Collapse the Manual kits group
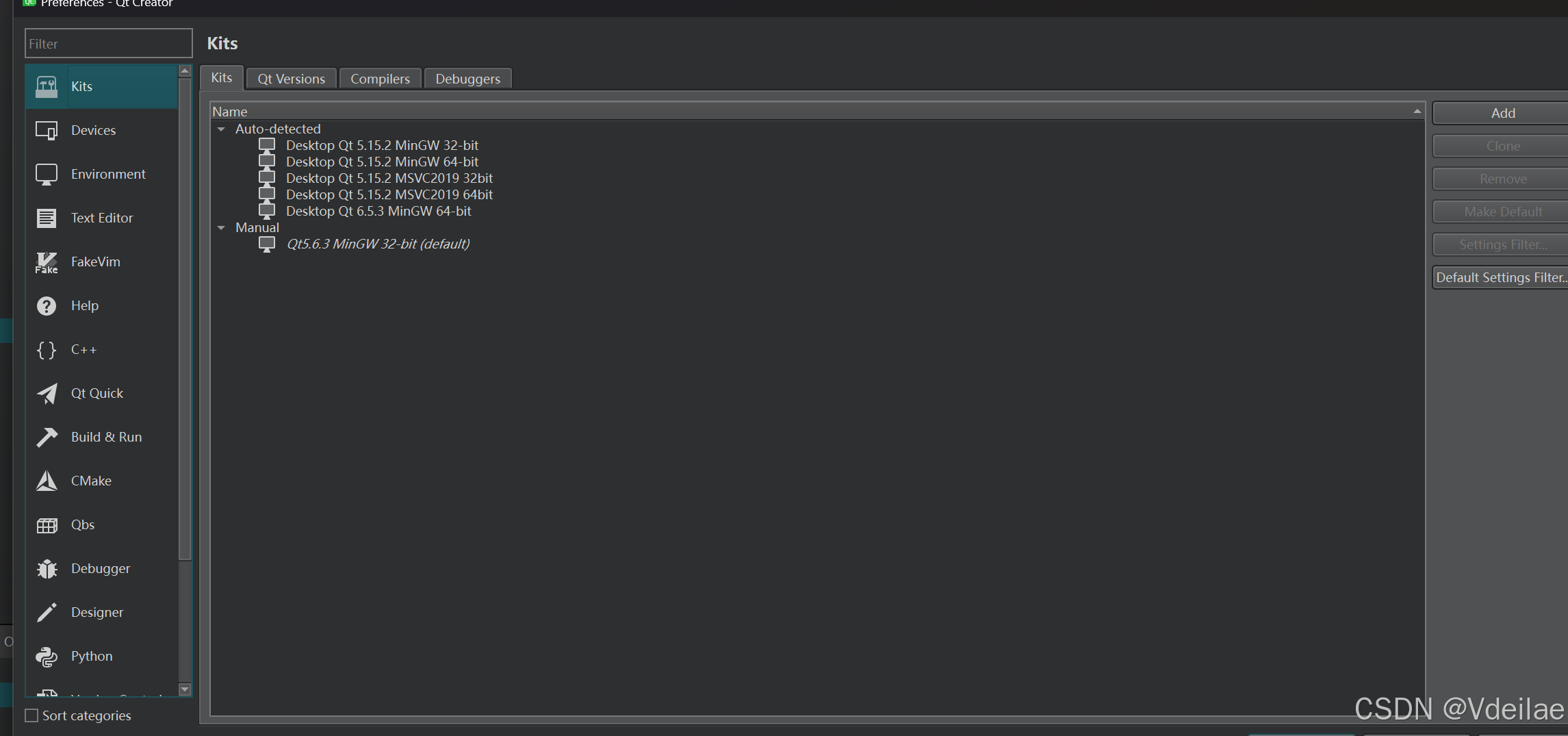This screenshot has width=1568, height=736. click(221, 227)
